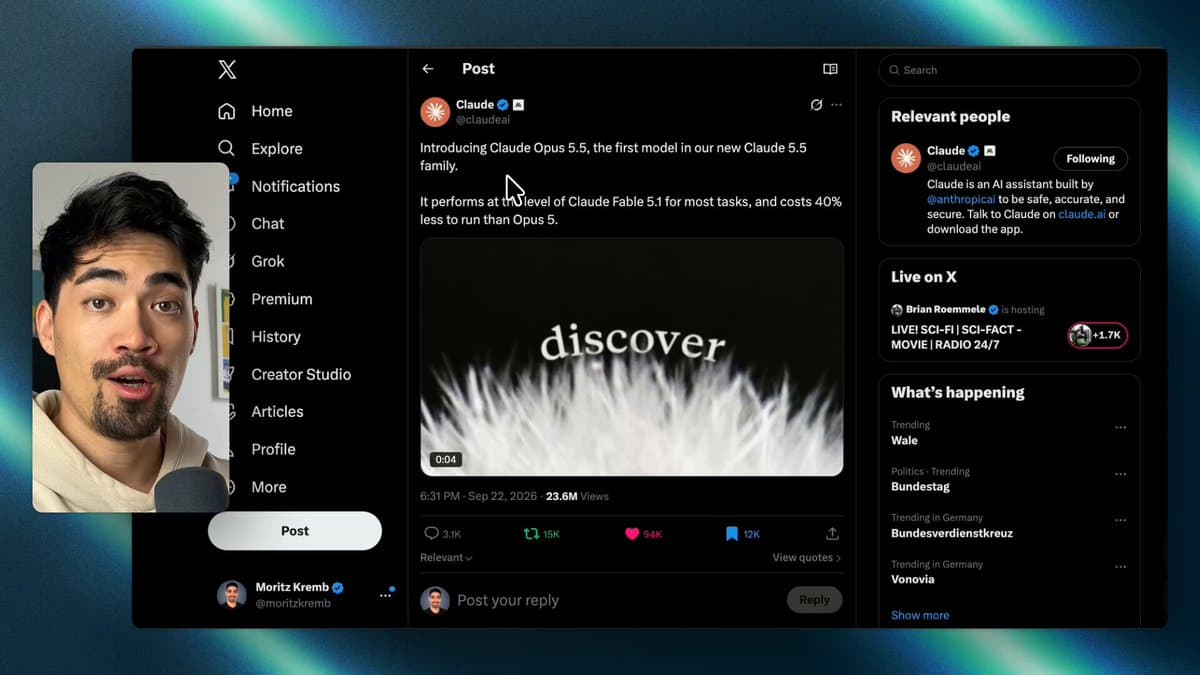Image resolution: width=1200 pixels, height=675 pixels.
Task: Open the Wale trending topic
Action: point(904,440)
